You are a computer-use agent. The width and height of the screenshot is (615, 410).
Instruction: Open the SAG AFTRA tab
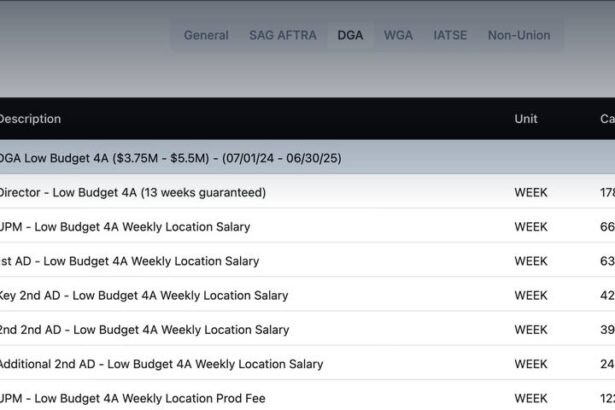pyautogui.click(x=283, y=35)
